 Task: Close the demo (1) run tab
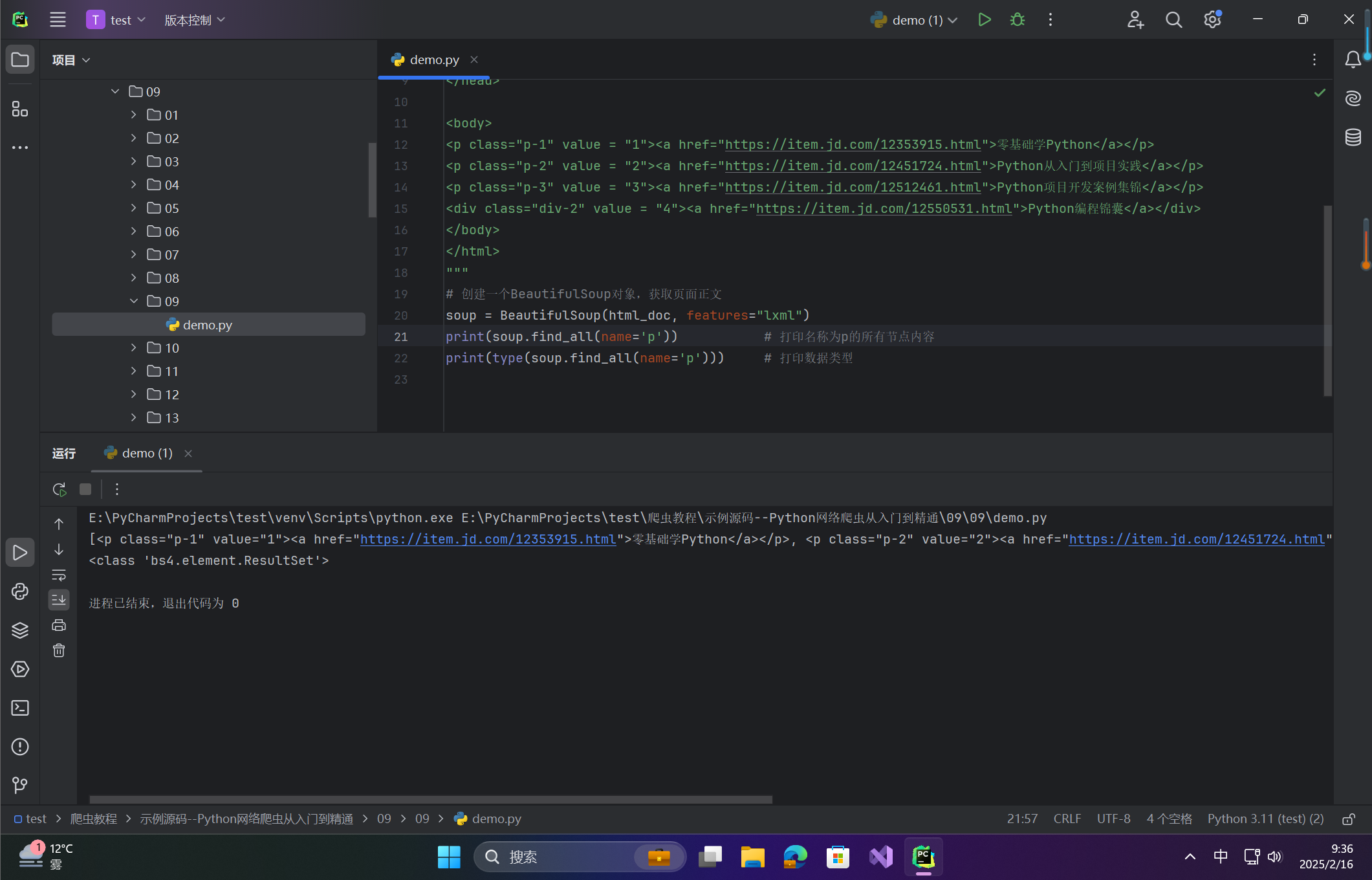click(188, 454)
